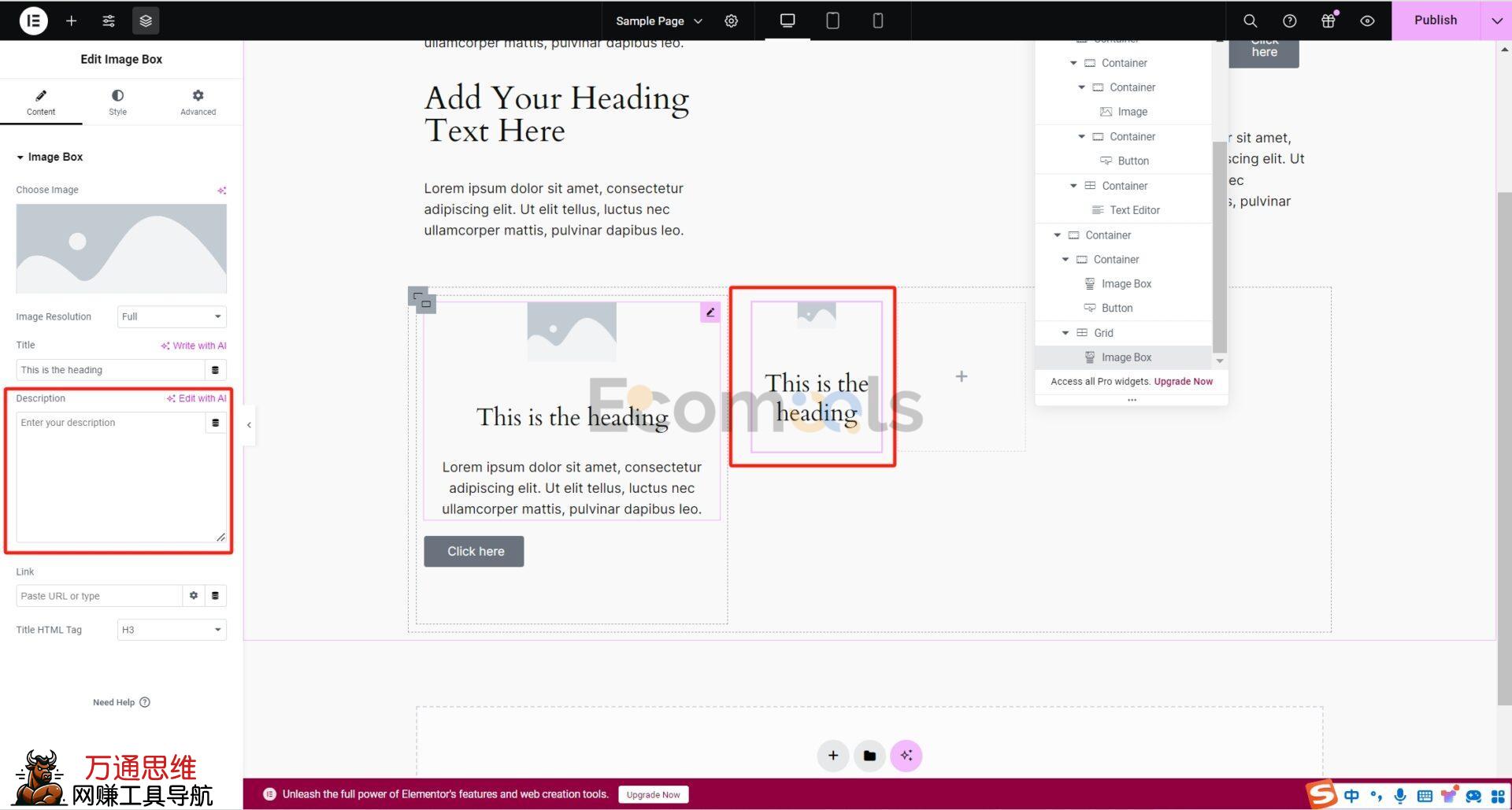Viewport: 1512px width, 810px height.
Task: Collapse the Grid item in Structure
Action: point(1065,333)
